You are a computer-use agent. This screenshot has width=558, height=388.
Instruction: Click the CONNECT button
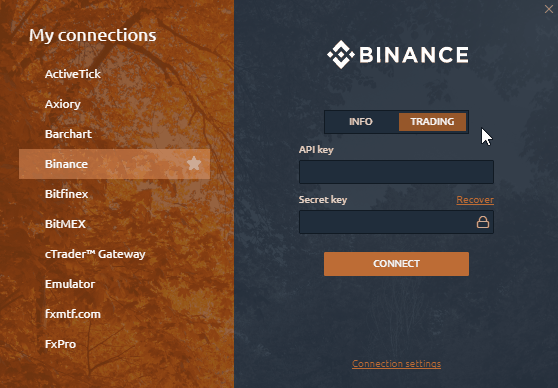pos(396,264)
